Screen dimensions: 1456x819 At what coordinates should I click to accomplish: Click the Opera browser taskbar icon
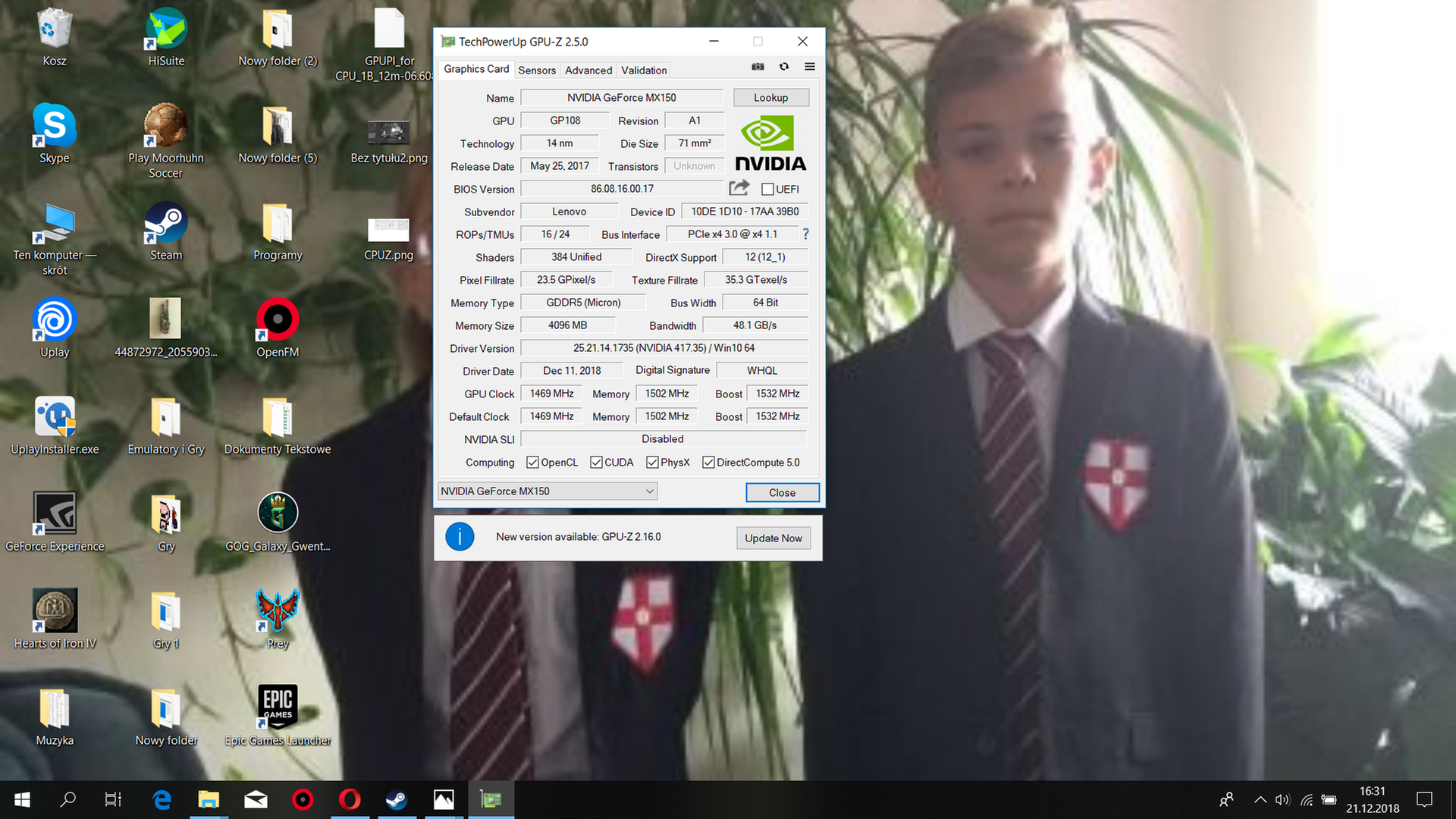(x=350, y=799)
